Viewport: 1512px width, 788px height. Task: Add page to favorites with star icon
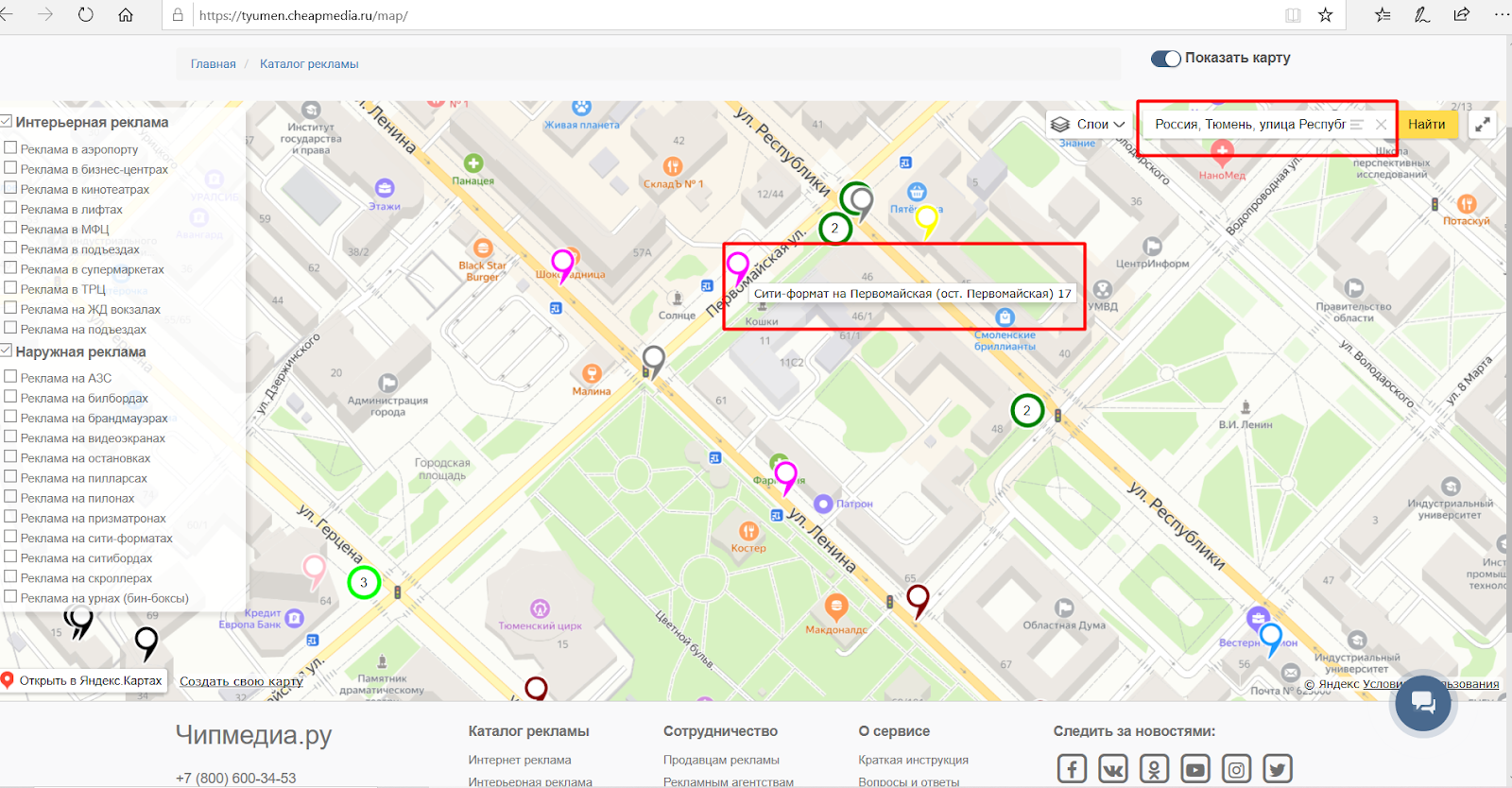[x=1325, y=15]
